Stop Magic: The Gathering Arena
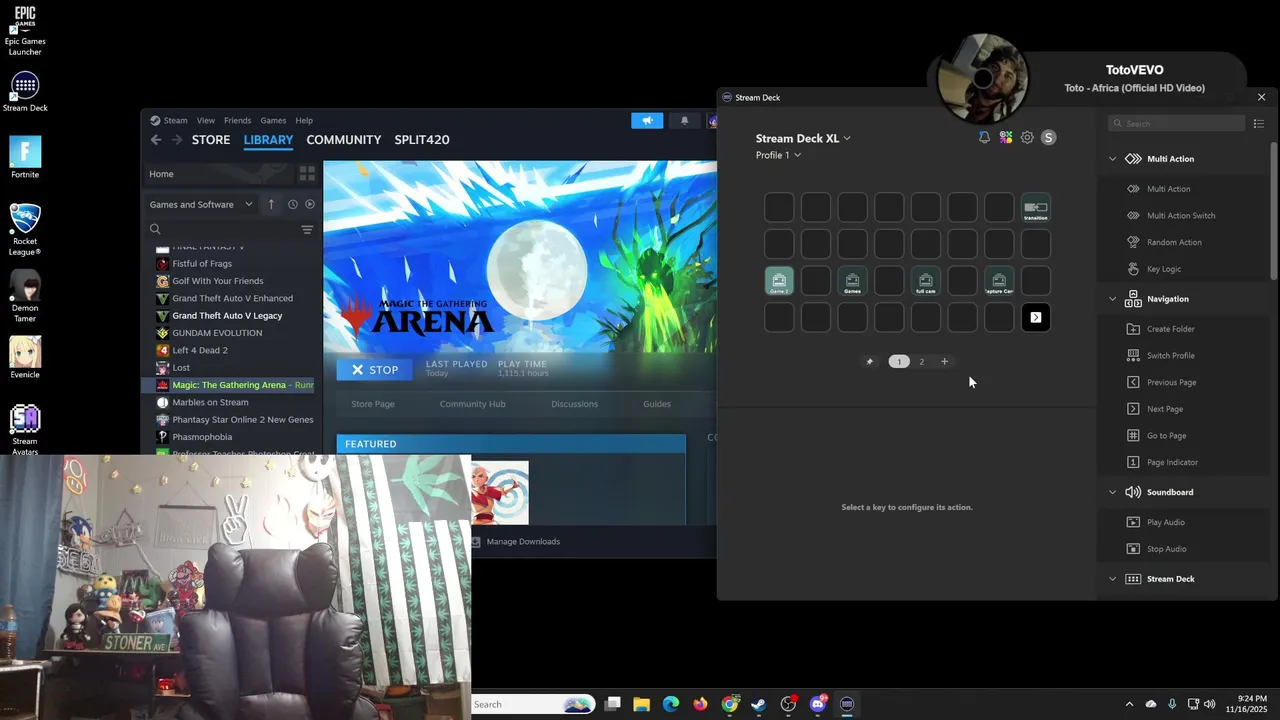The image size is (1280, 720). (x=375, y=370)
